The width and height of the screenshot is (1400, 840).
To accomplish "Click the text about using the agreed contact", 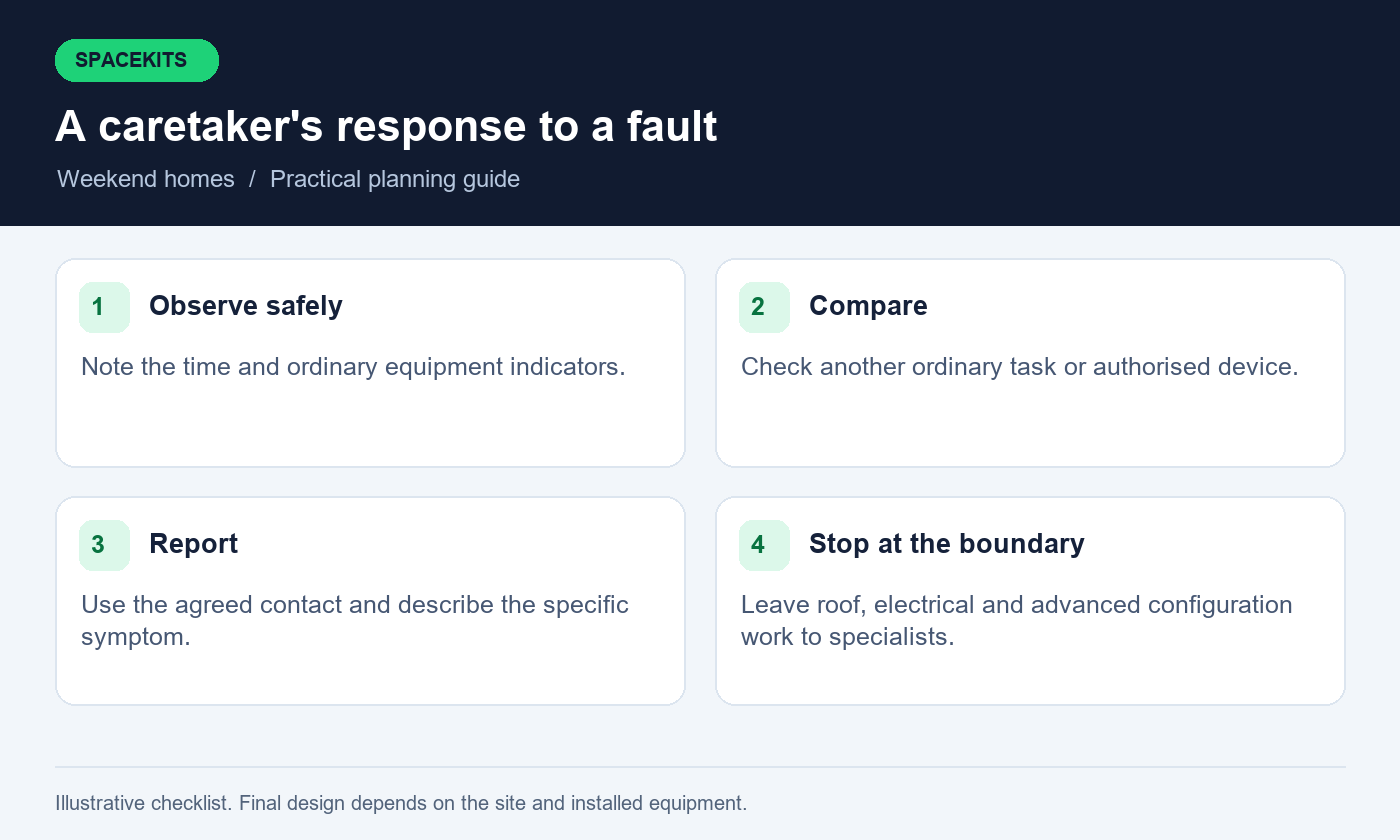I will point(355,621).
